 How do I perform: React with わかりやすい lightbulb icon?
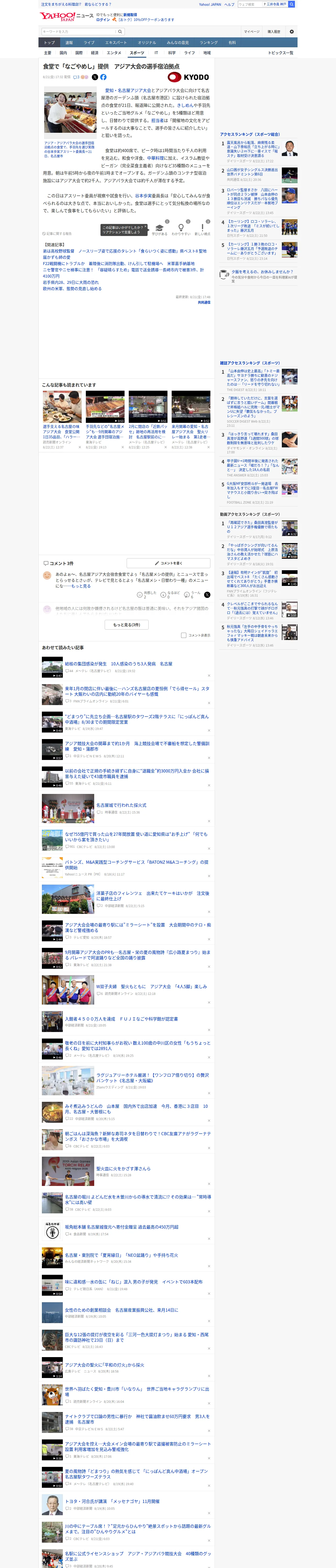click(181, 228)
